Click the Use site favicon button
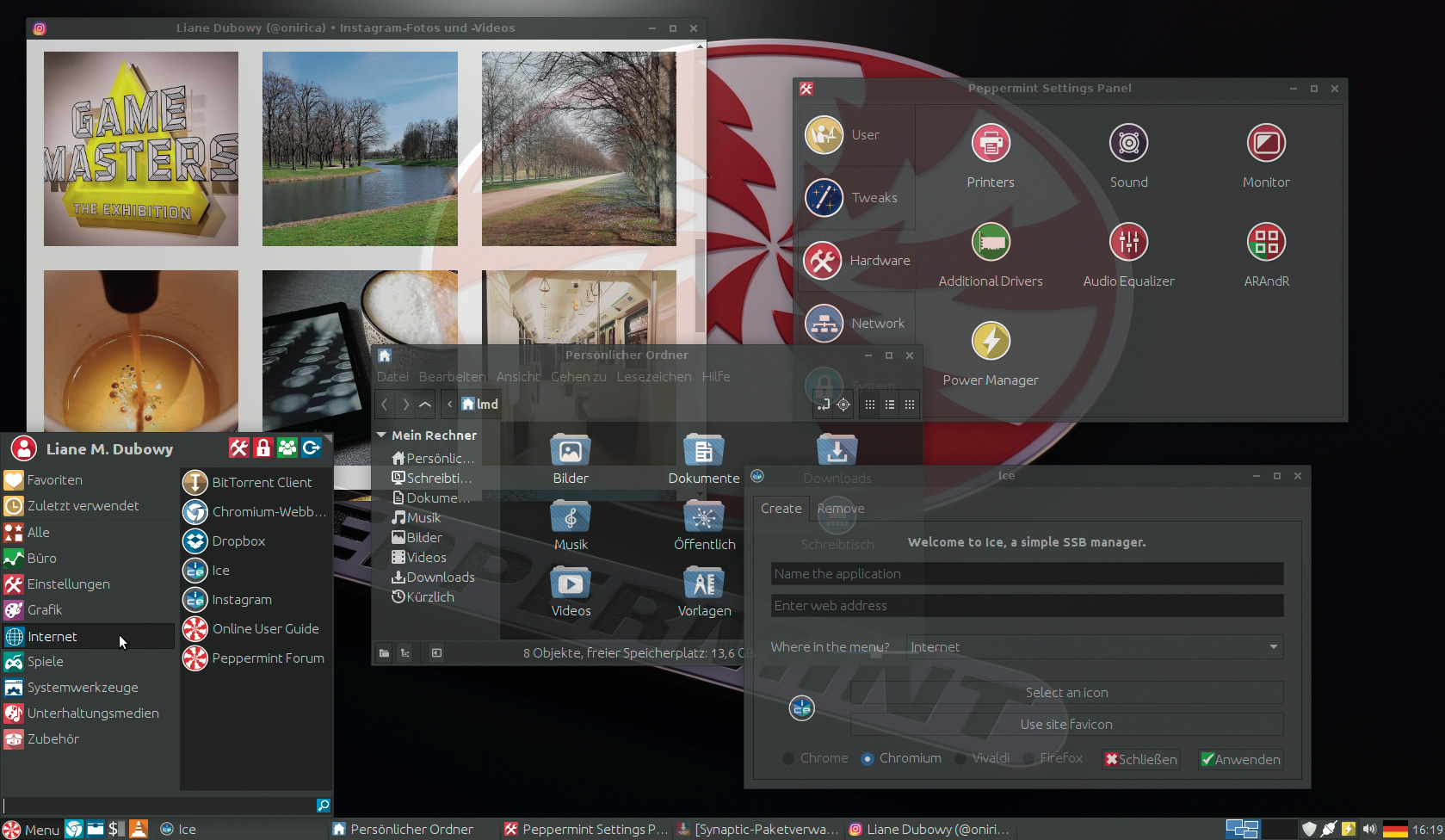This screenshot has width=1445, height=840. [1066, 725]
